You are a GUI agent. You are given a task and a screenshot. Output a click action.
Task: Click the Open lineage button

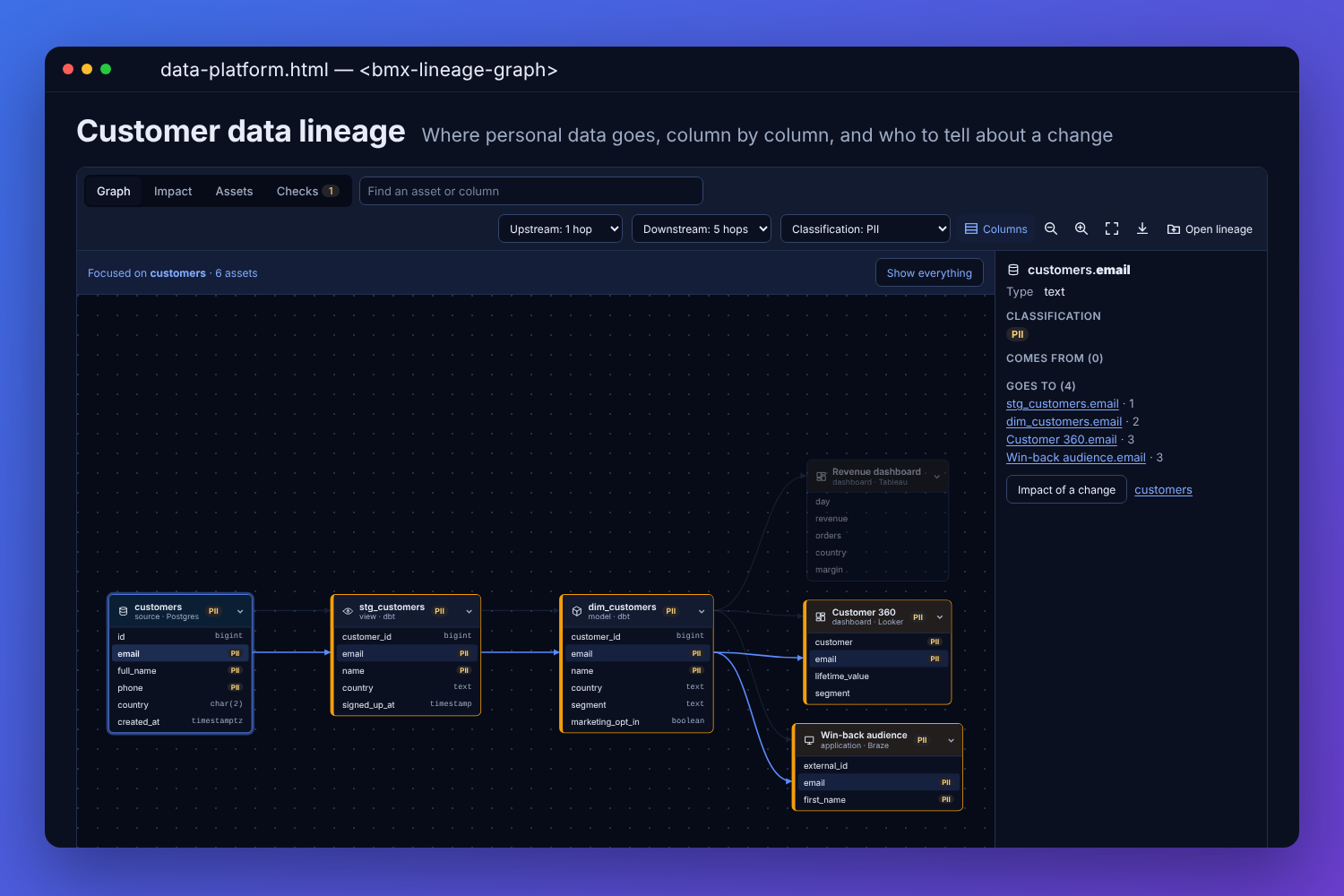point(1210,228)
